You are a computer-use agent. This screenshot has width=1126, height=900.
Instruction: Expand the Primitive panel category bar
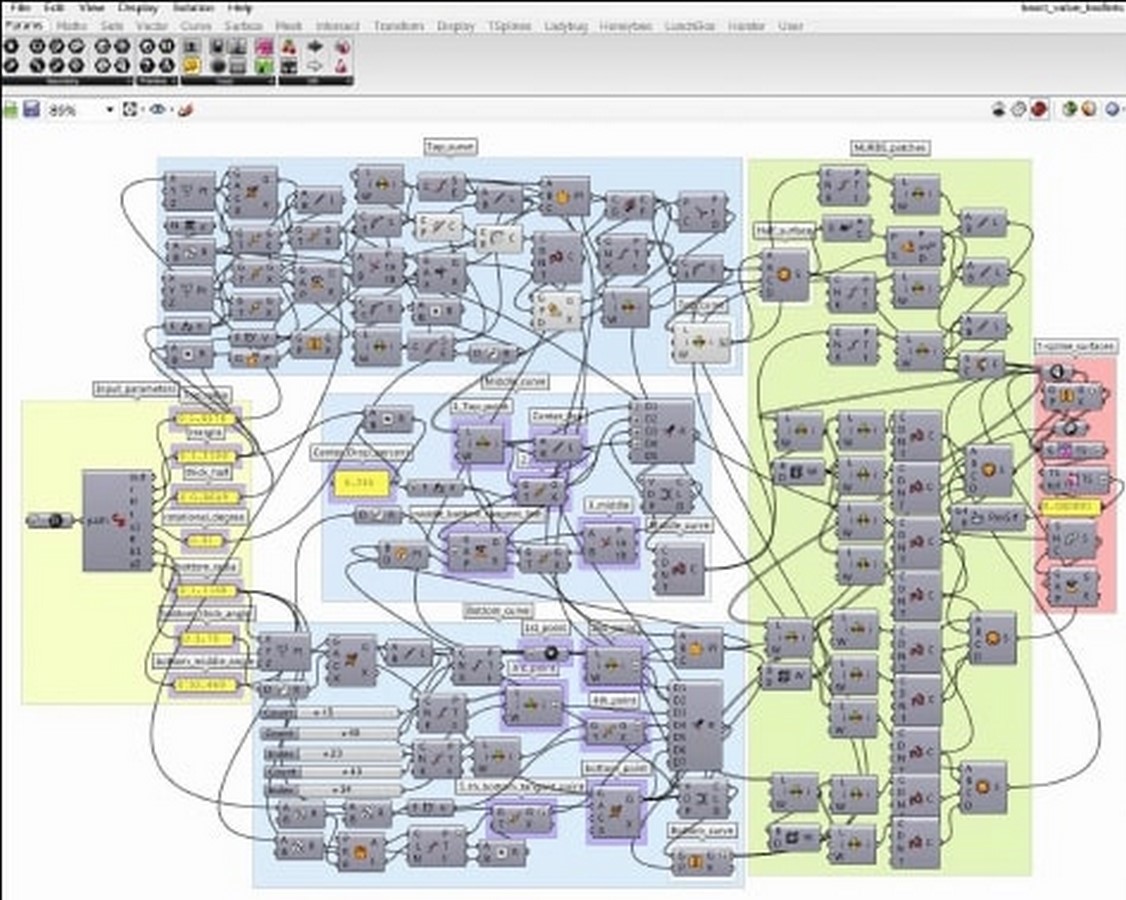(x=156, y=82)
